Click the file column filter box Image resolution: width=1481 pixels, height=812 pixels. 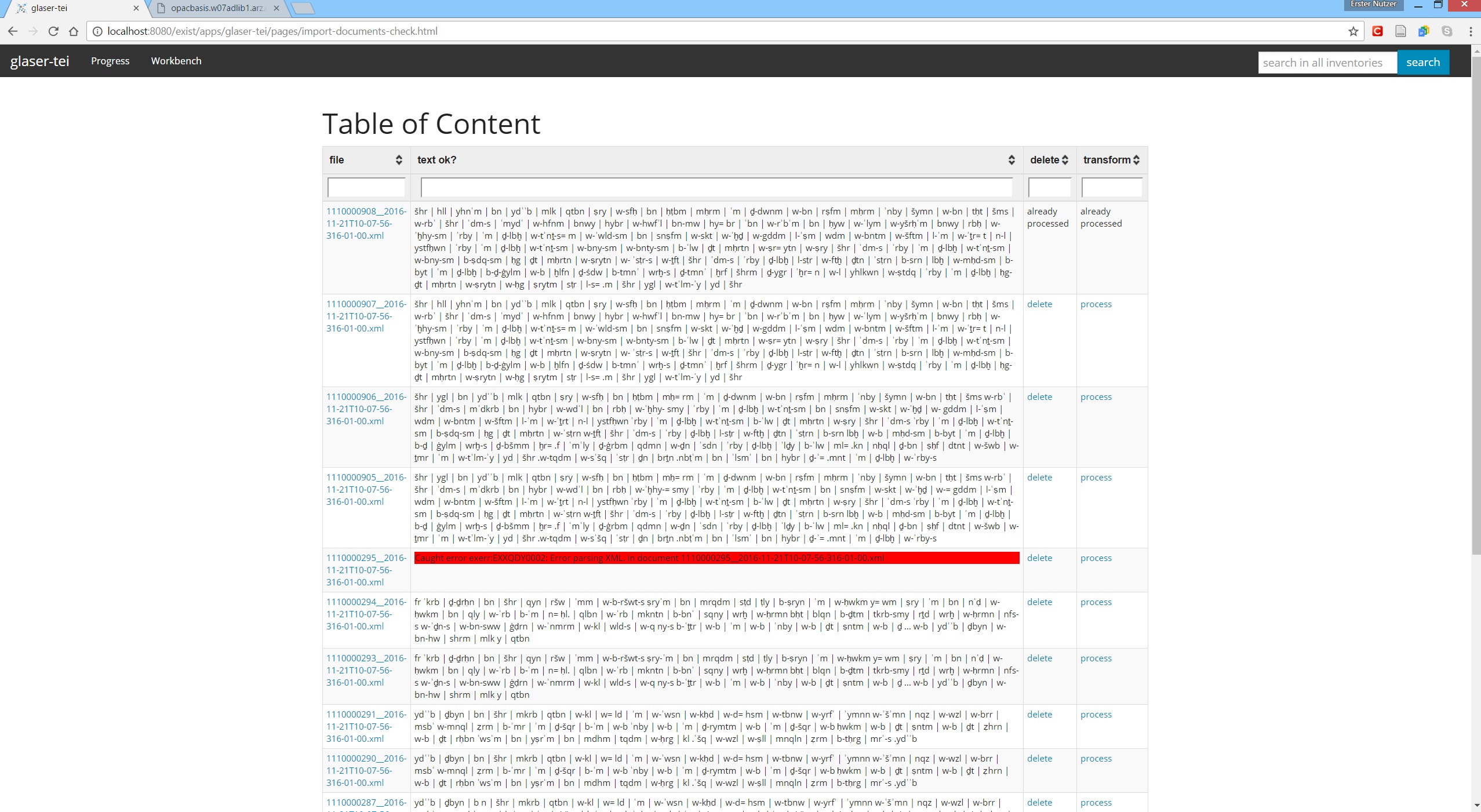pyautogui.click(x=366, y=188)
